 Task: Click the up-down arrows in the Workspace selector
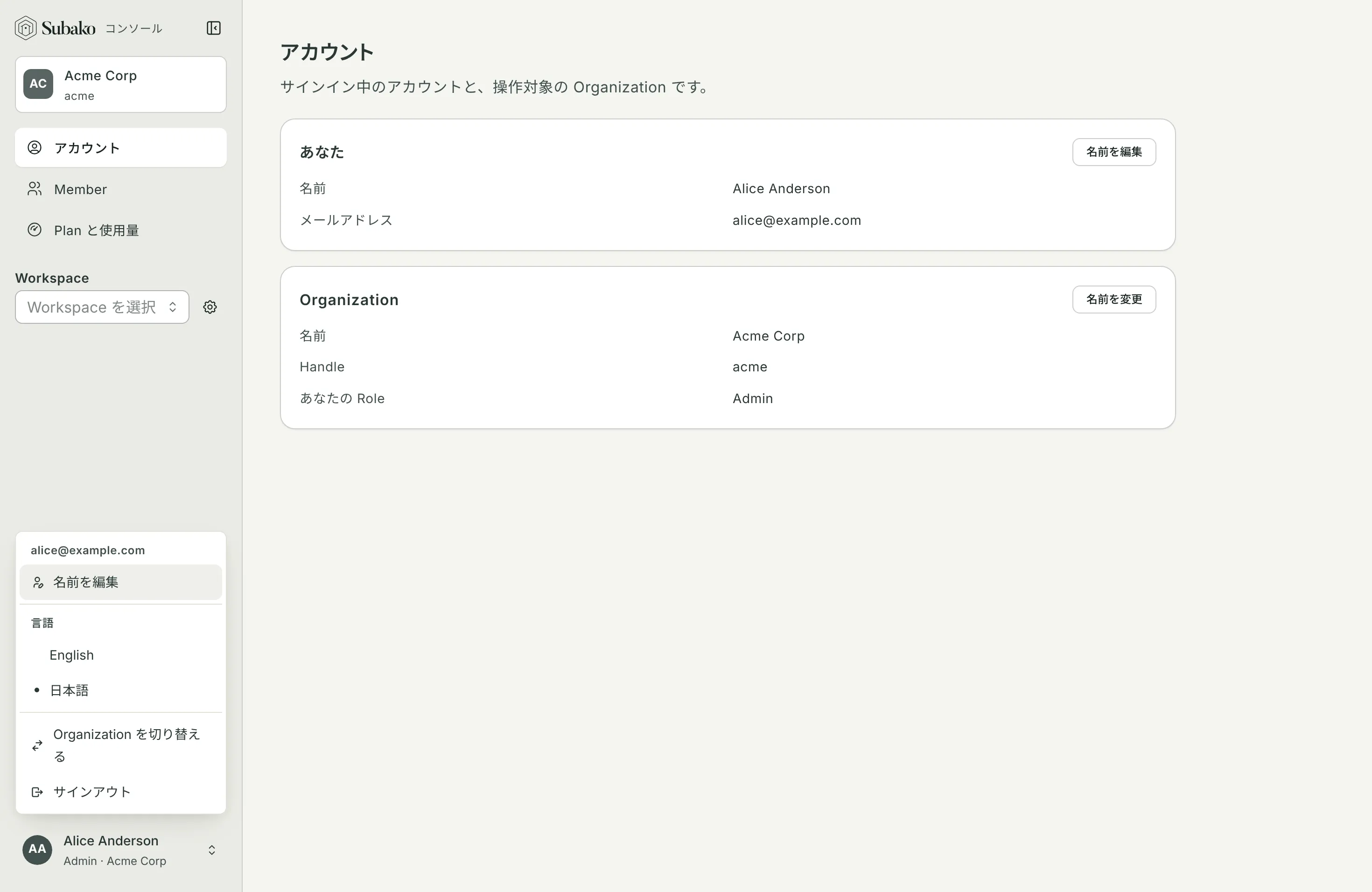pyautogui.click(x=172, y=307)
